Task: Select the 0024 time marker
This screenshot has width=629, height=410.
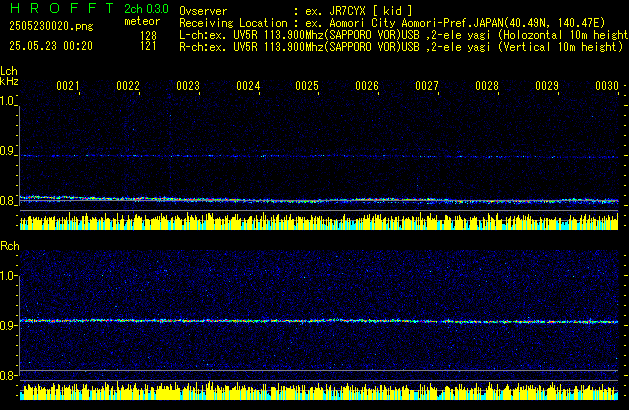Action: (248, 86)
